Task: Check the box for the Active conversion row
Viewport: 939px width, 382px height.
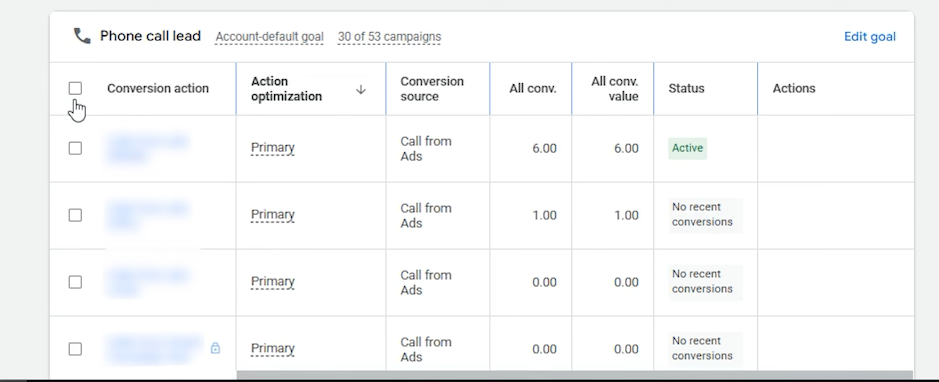Action: pyautogui.click(x=75, y=148)
